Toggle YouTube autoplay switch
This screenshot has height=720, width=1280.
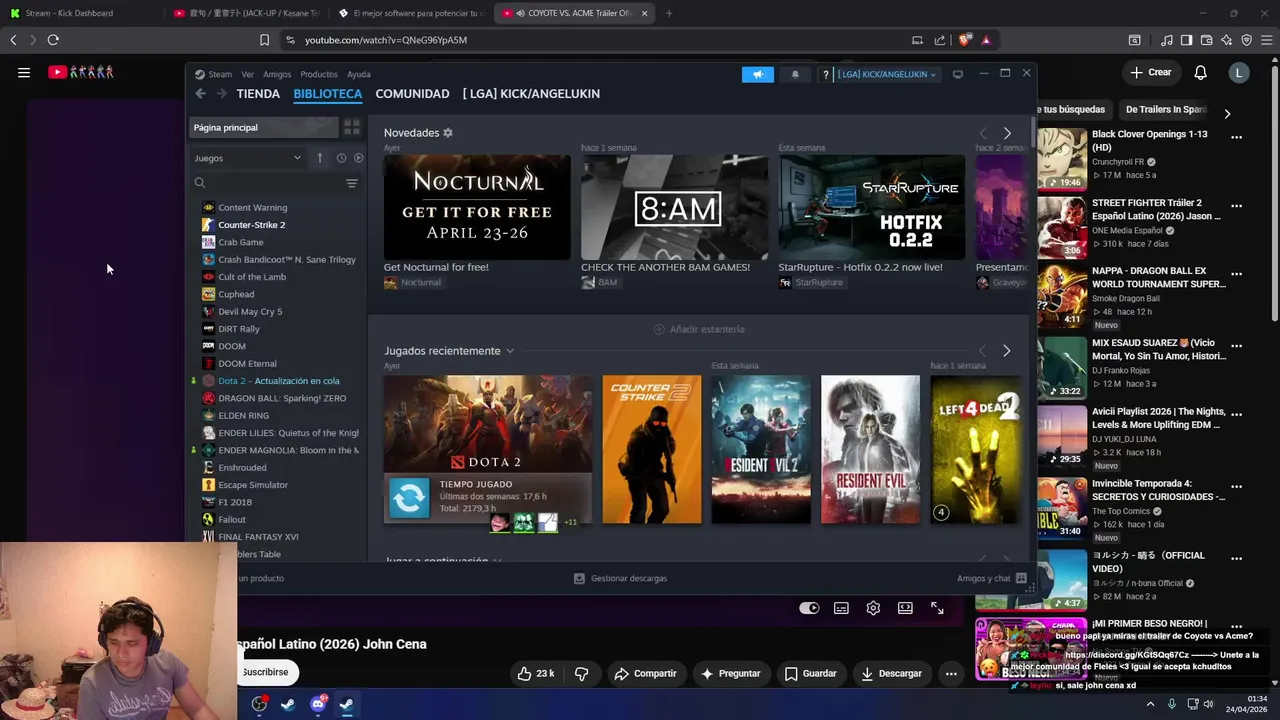(x=809, y=608)
